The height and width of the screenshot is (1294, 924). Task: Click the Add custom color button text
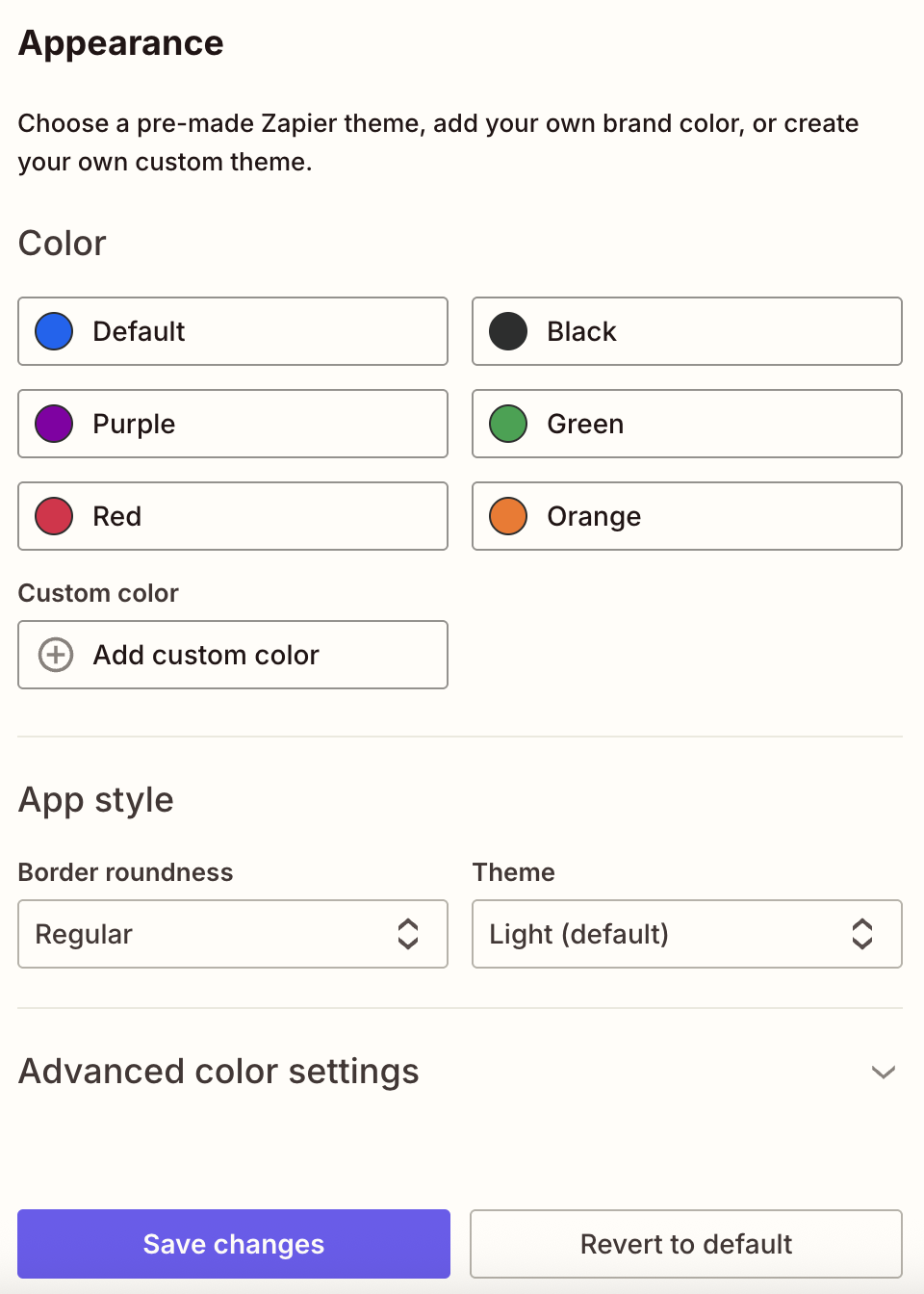pos(206,655)
